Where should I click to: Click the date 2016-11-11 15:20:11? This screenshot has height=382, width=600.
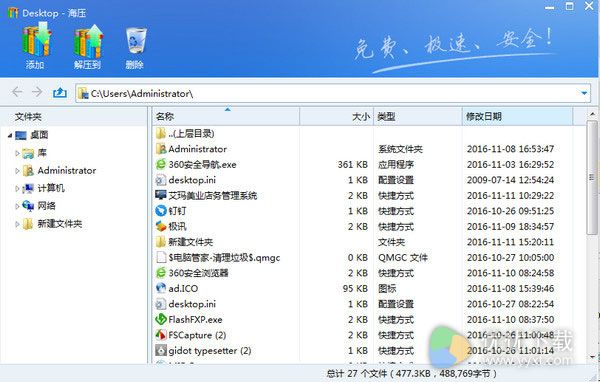(510, 242)
